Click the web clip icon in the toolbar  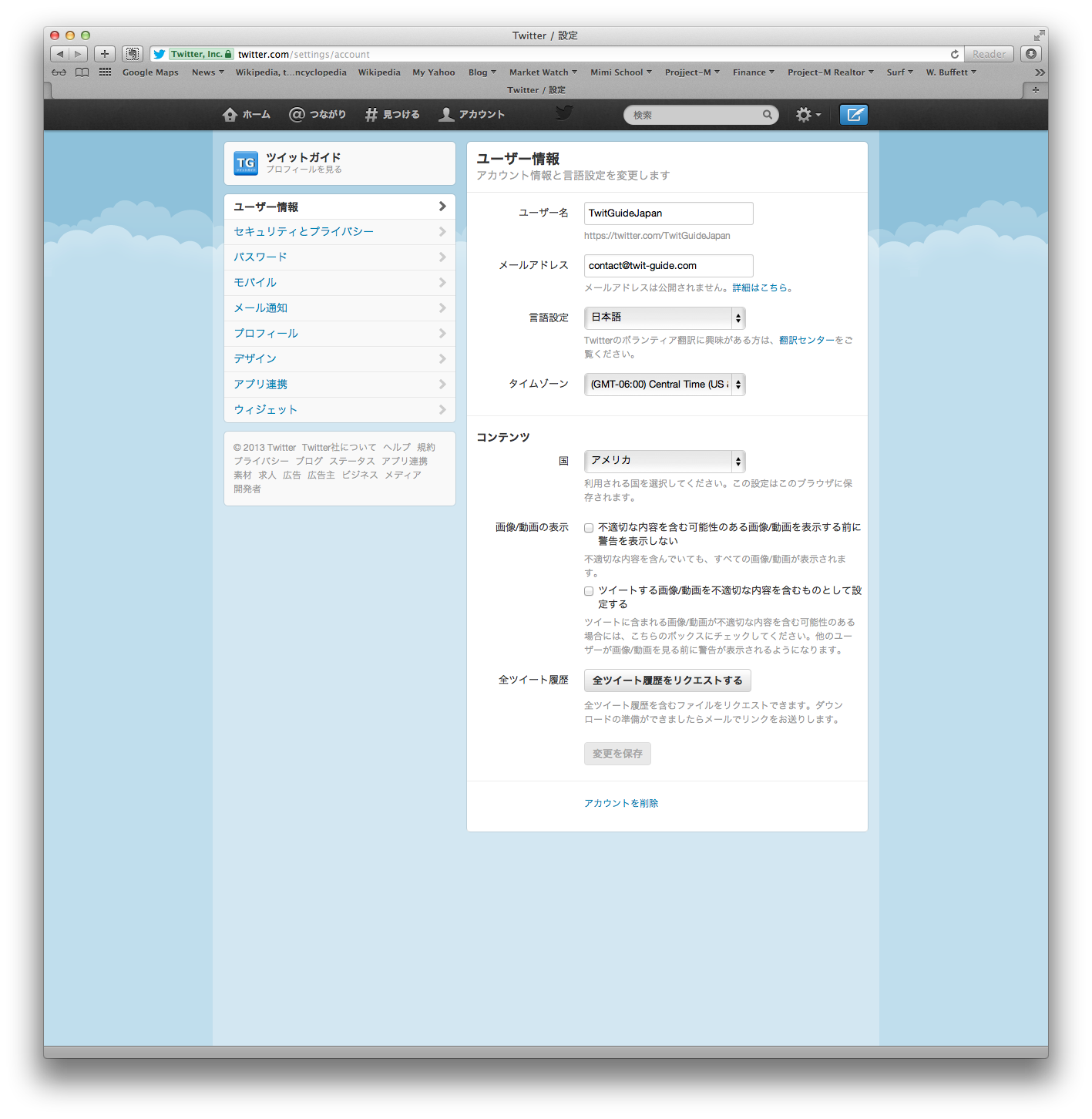coord(133,54)
